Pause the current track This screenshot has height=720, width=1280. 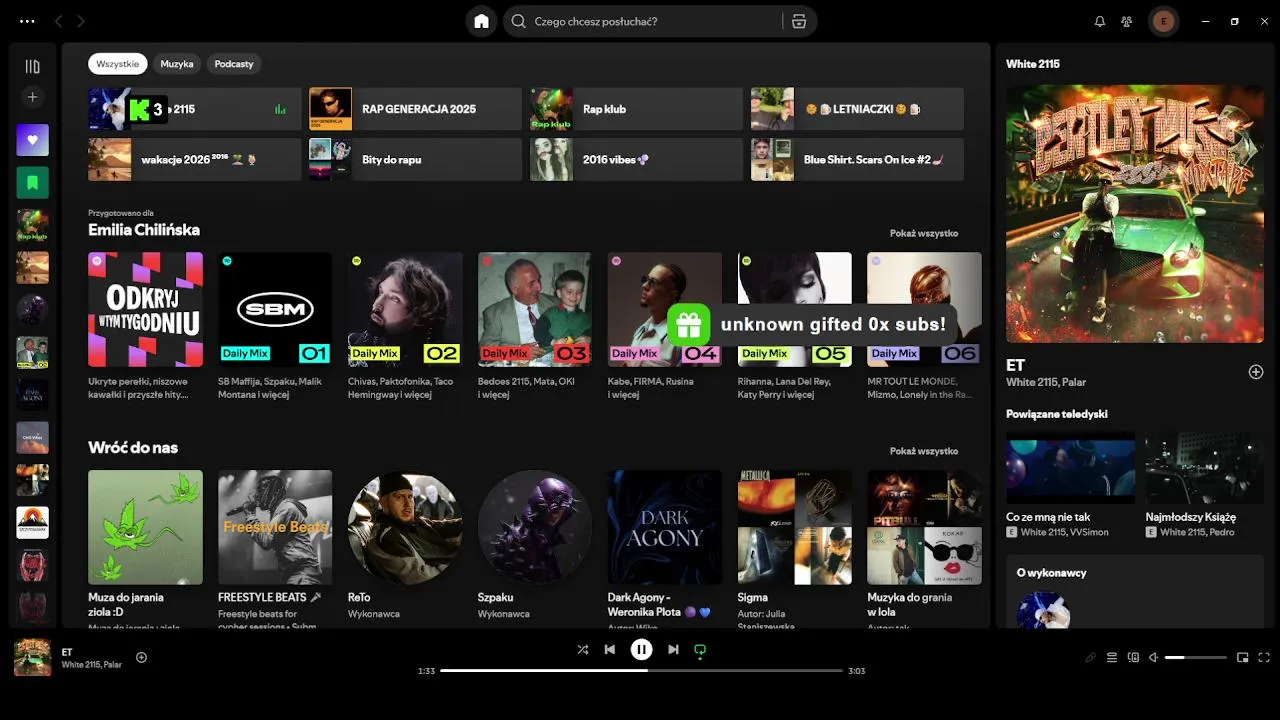point(642,649)
